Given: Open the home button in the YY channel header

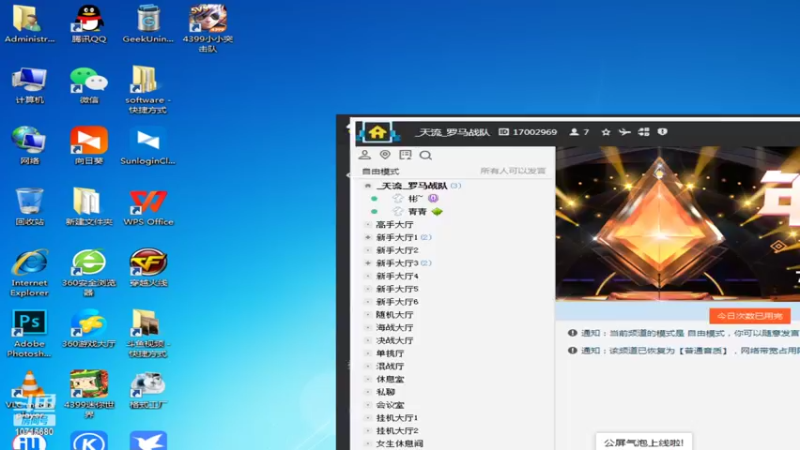Looking at the screenshot, I should click(x=377, y=132).
